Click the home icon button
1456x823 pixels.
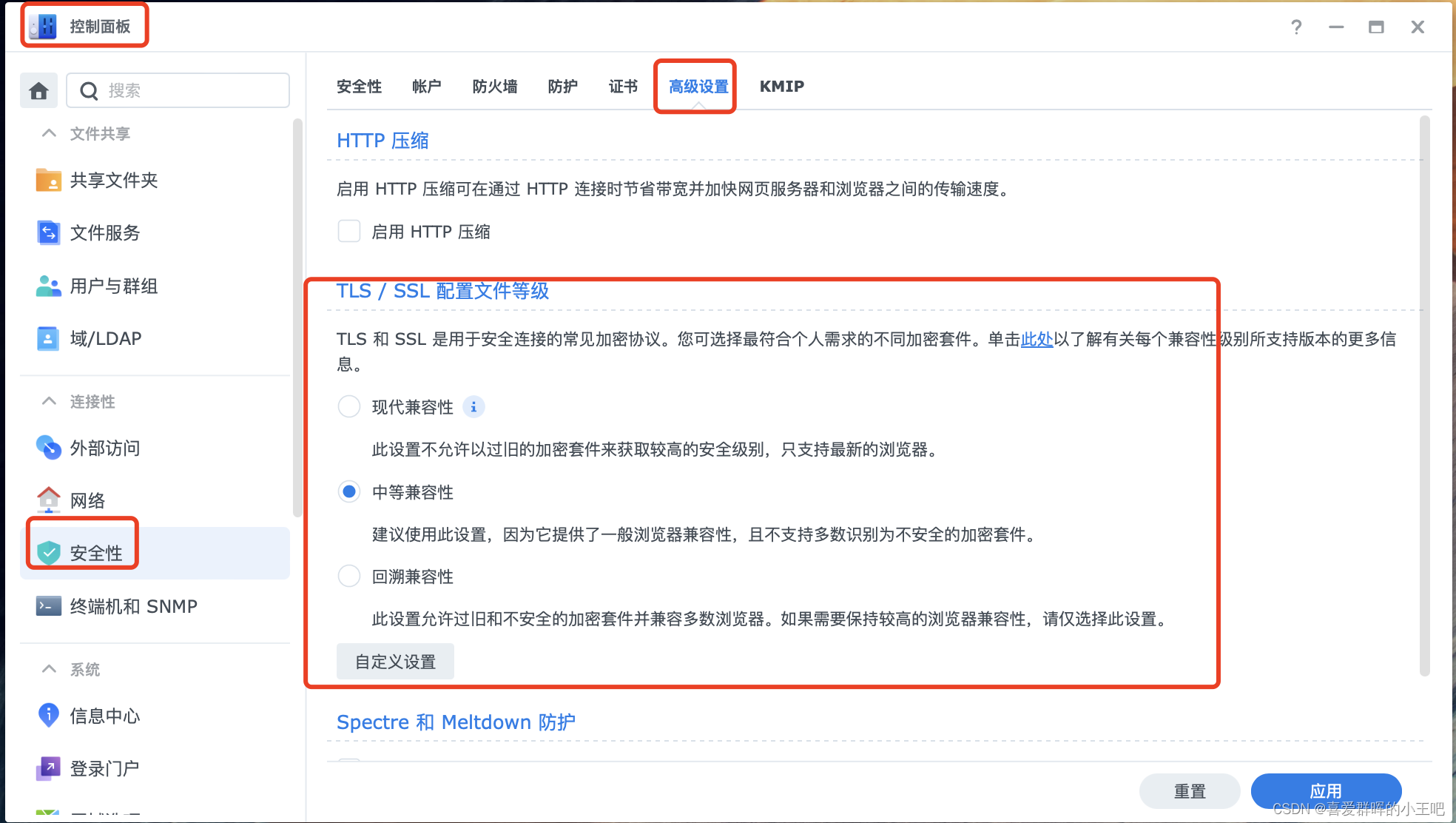38,90
